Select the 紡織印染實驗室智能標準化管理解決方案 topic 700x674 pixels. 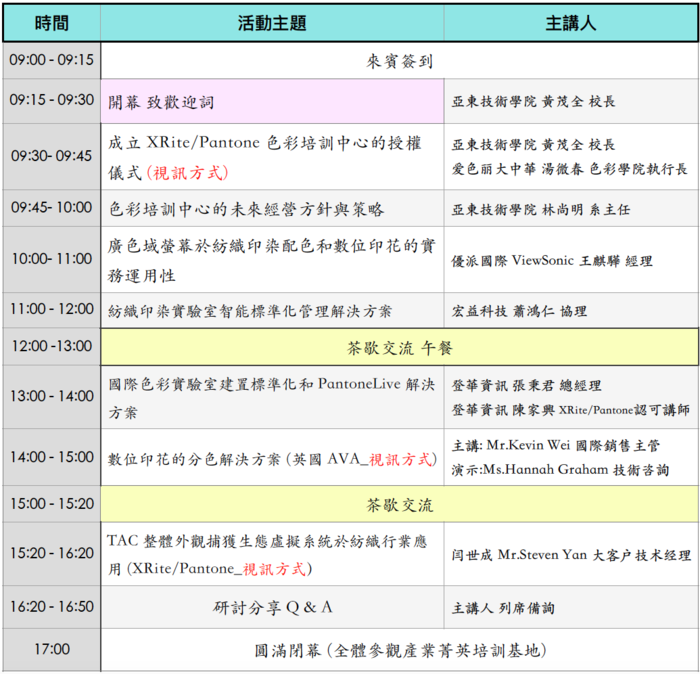click(x=250, y=311)
